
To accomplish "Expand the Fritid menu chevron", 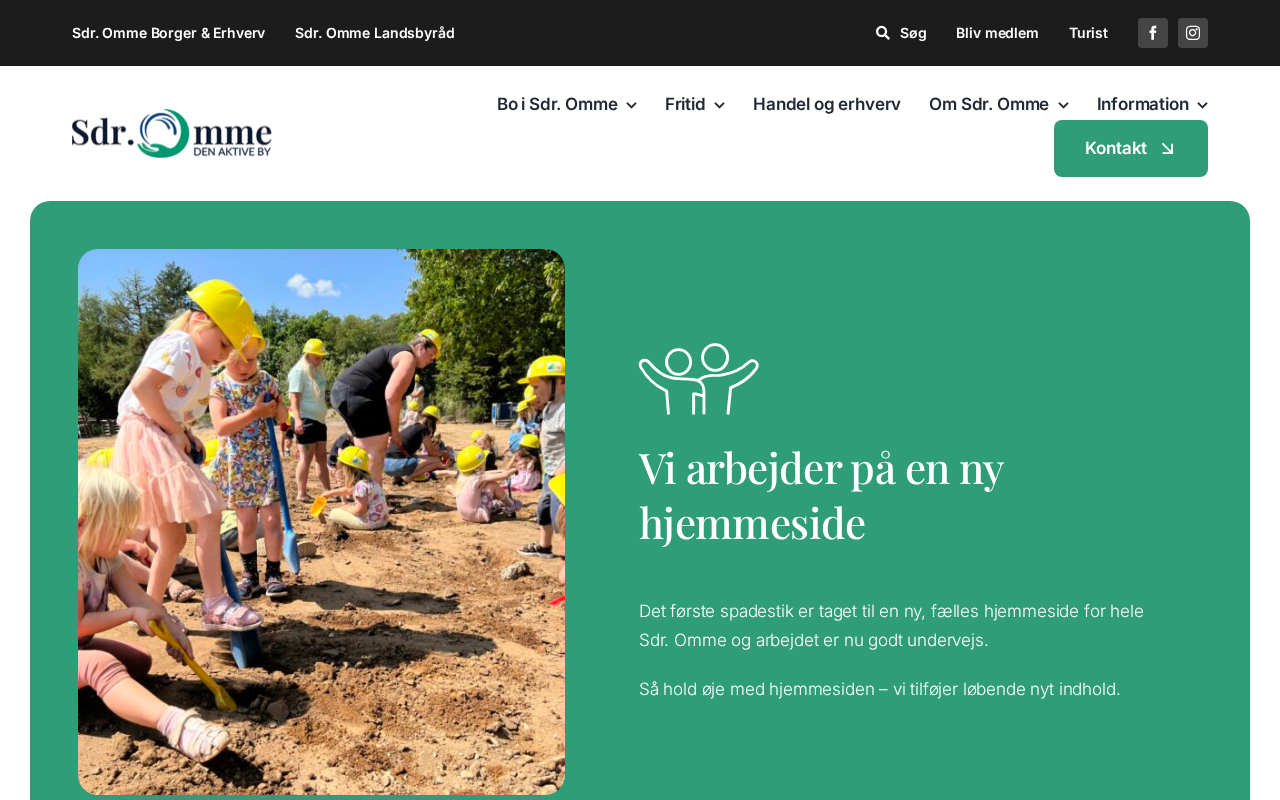I will click(x=719, y=105).
